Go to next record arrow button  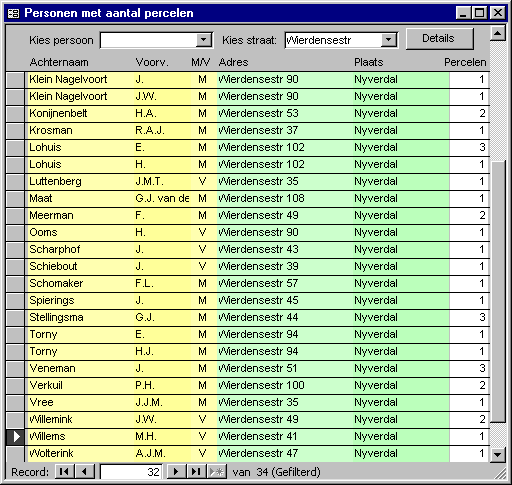click(x=176, y=472)
